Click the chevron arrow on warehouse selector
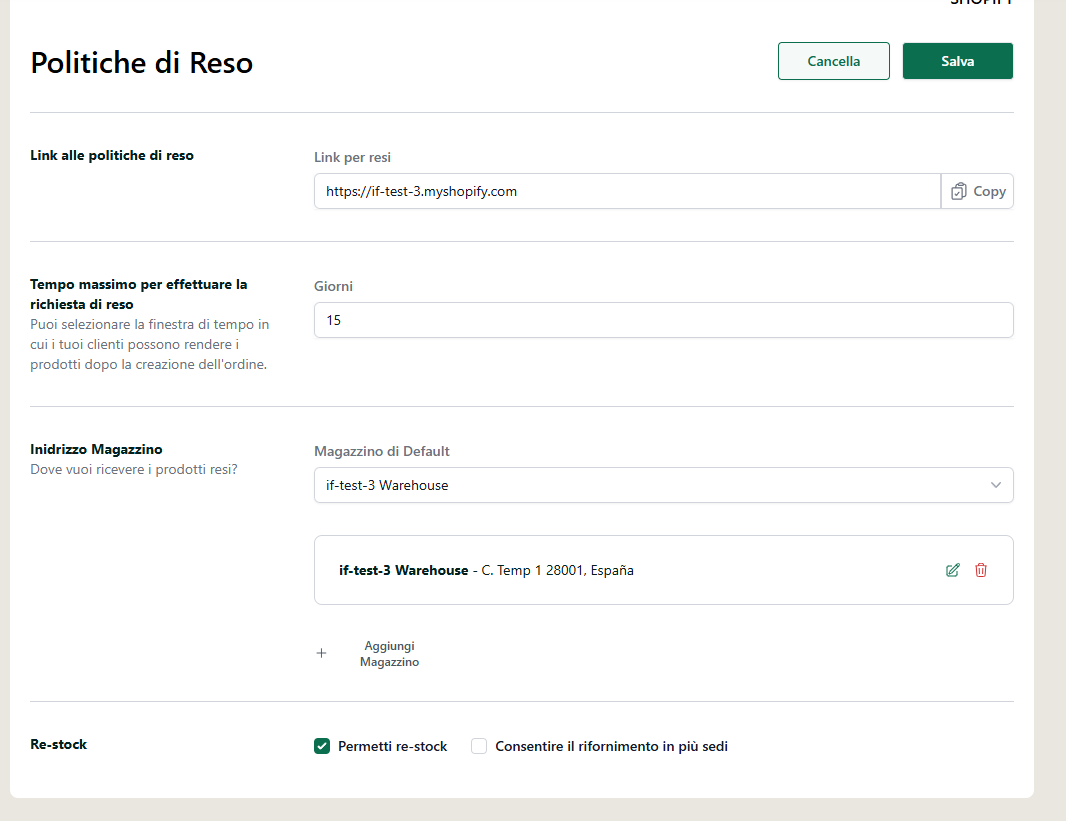The width and height of the screenshot is (1066, 821). point(996,485)
